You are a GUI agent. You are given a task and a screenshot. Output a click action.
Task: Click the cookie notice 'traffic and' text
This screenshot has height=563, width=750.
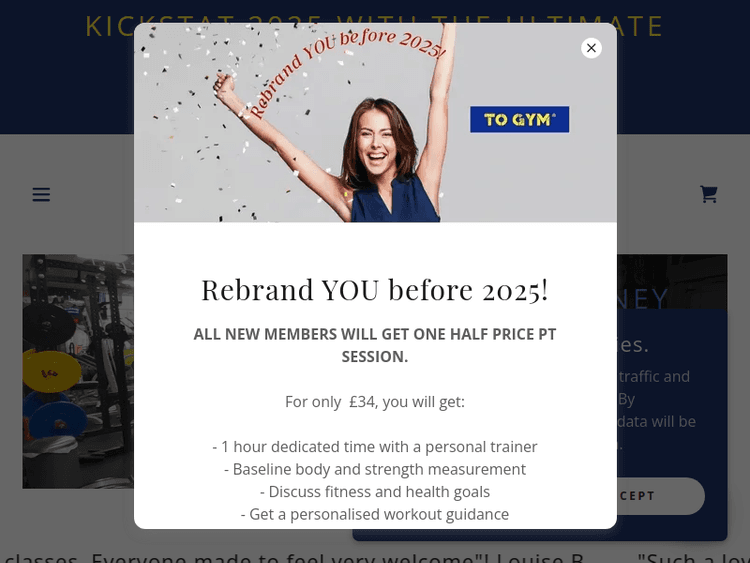(654, 376)
